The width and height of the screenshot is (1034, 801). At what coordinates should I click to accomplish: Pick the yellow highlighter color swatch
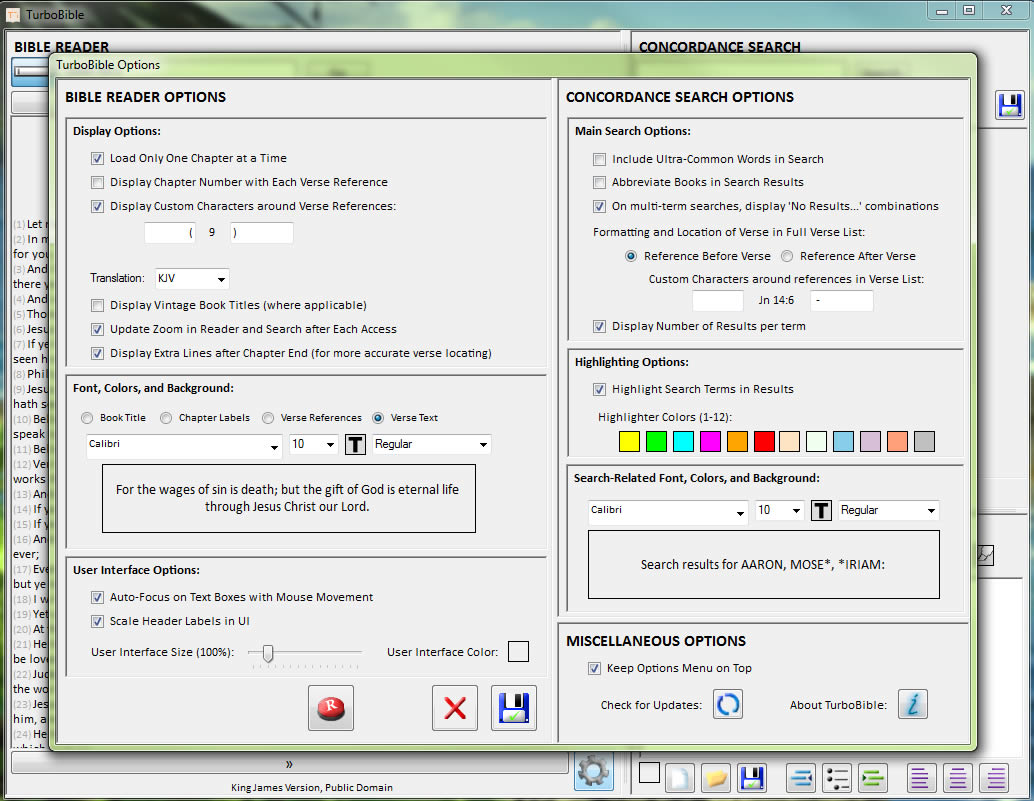click(629, 442)
